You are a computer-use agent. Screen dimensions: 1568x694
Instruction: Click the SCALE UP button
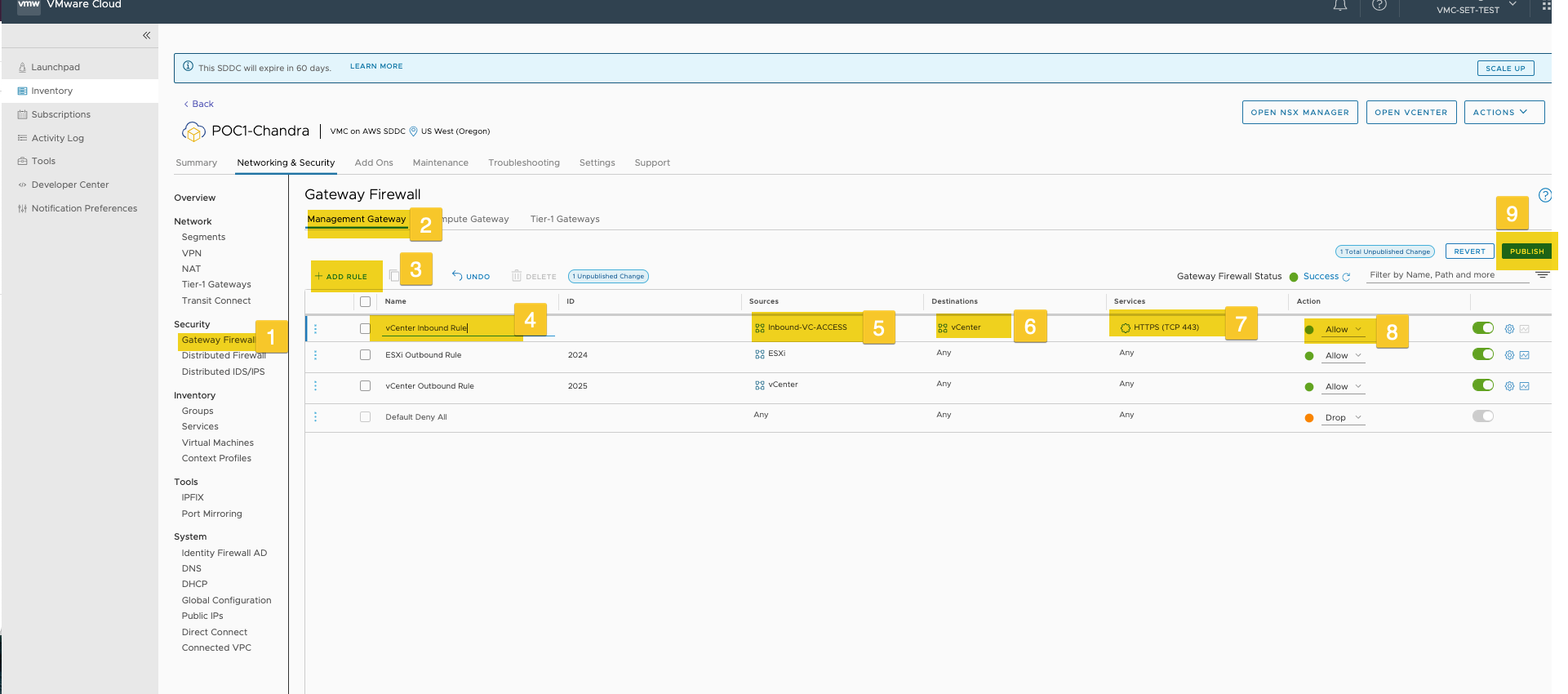coord(1505,69)
